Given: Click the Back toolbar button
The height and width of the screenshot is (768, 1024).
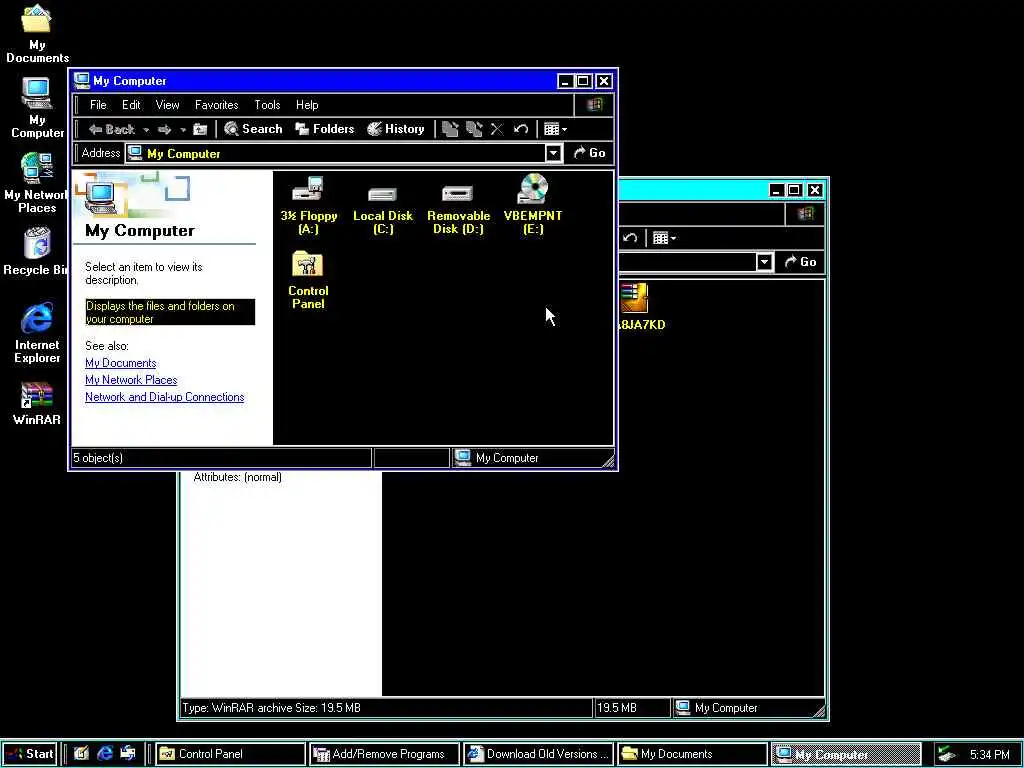Looking at the screenshot, I should coord(112,129).
